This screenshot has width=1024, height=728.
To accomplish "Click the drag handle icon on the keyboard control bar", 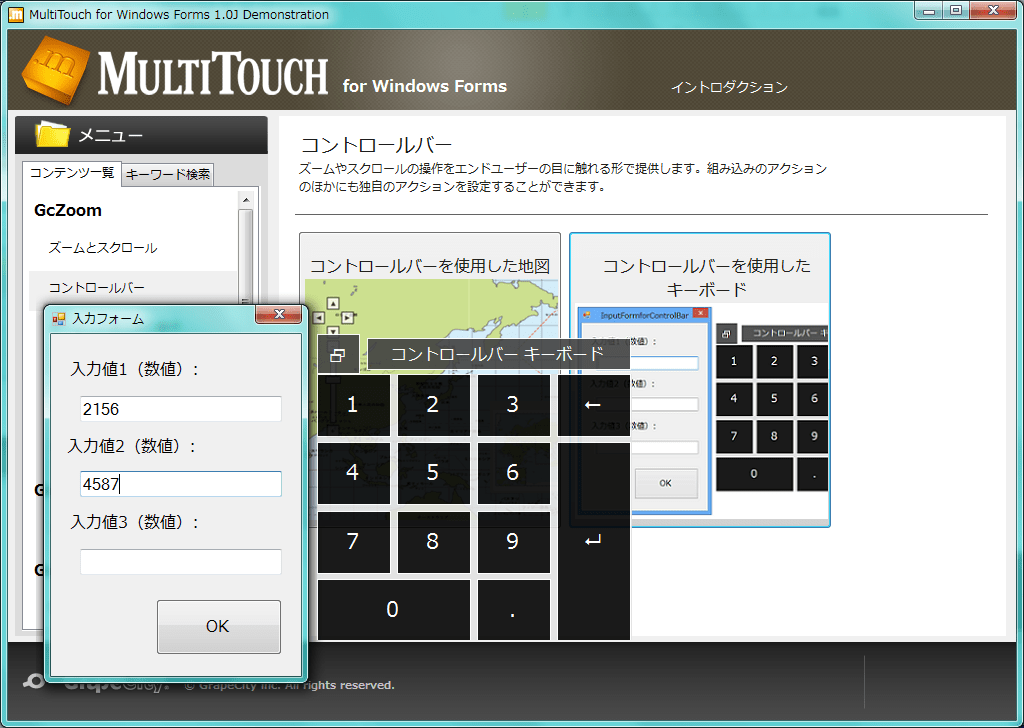I will (340, 355).
